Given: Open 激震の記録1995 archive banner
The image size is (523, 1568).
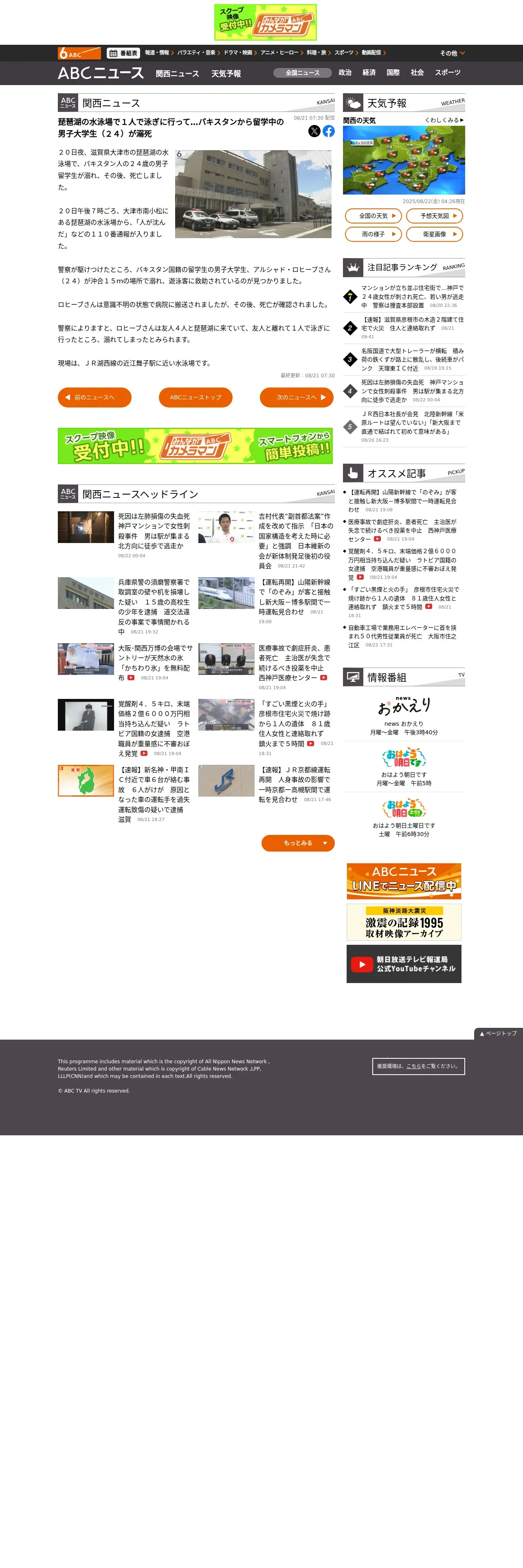Looking at the screenshot, I should pos(404,922).
